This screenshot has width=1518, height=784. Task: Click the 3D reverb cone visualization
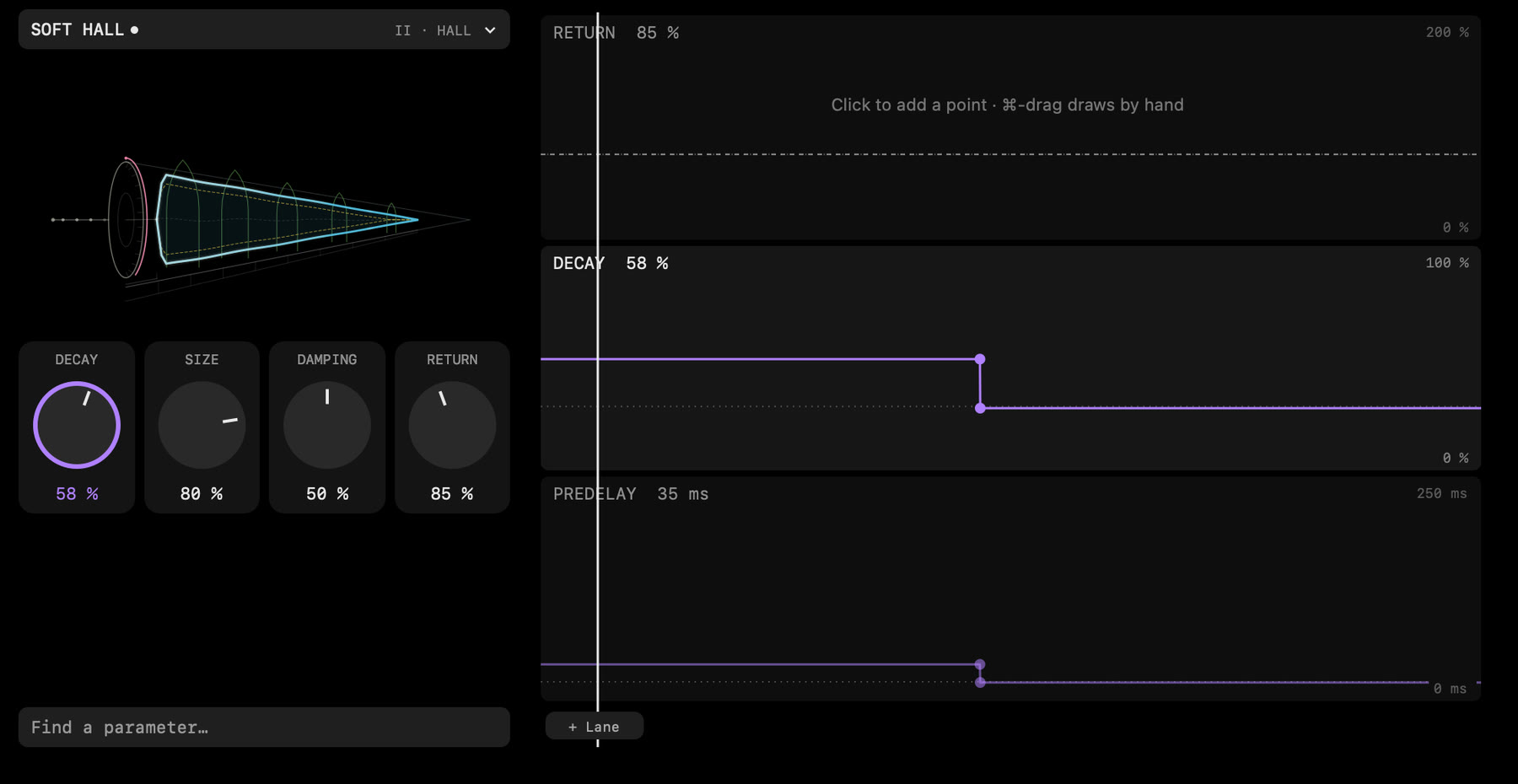(287, 219)
